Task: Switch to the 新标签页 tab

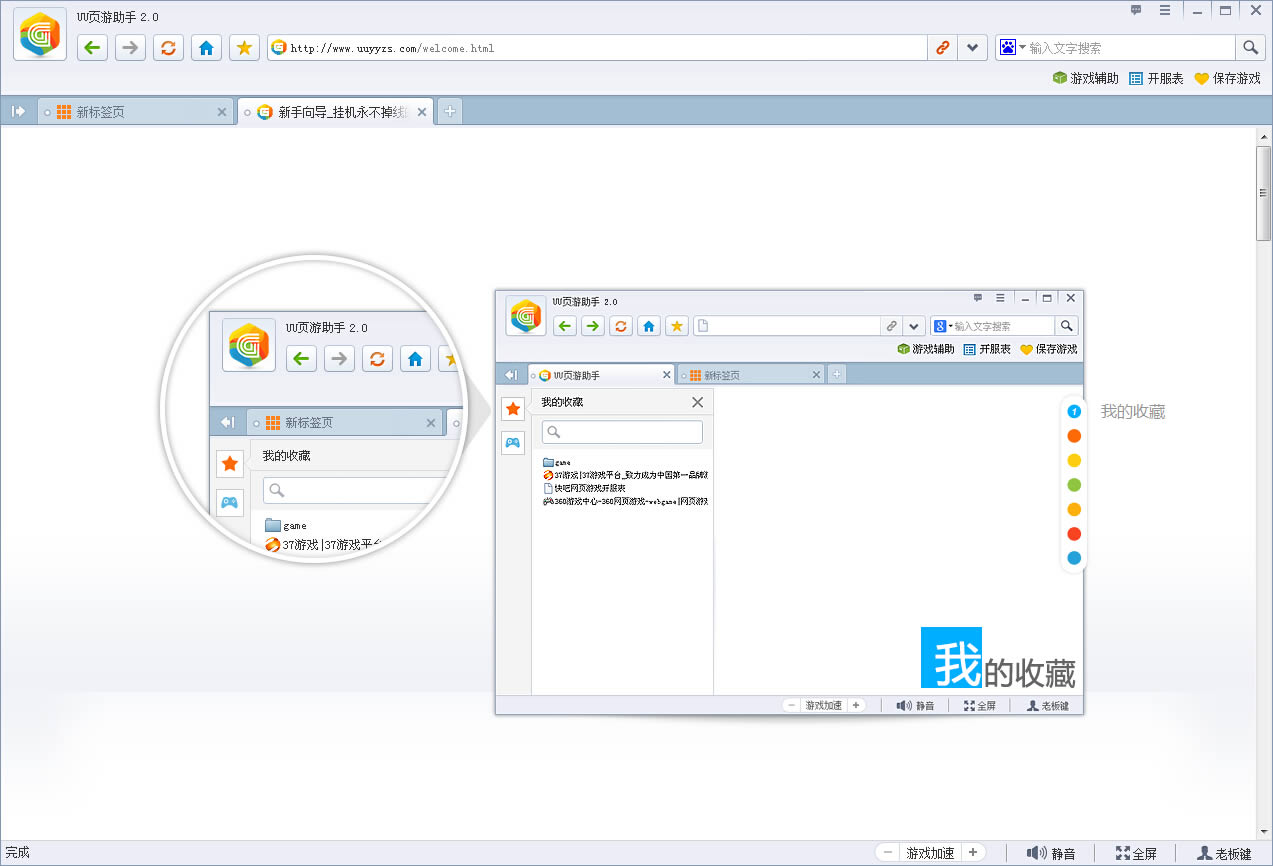Action: click(x=135, y=112)
